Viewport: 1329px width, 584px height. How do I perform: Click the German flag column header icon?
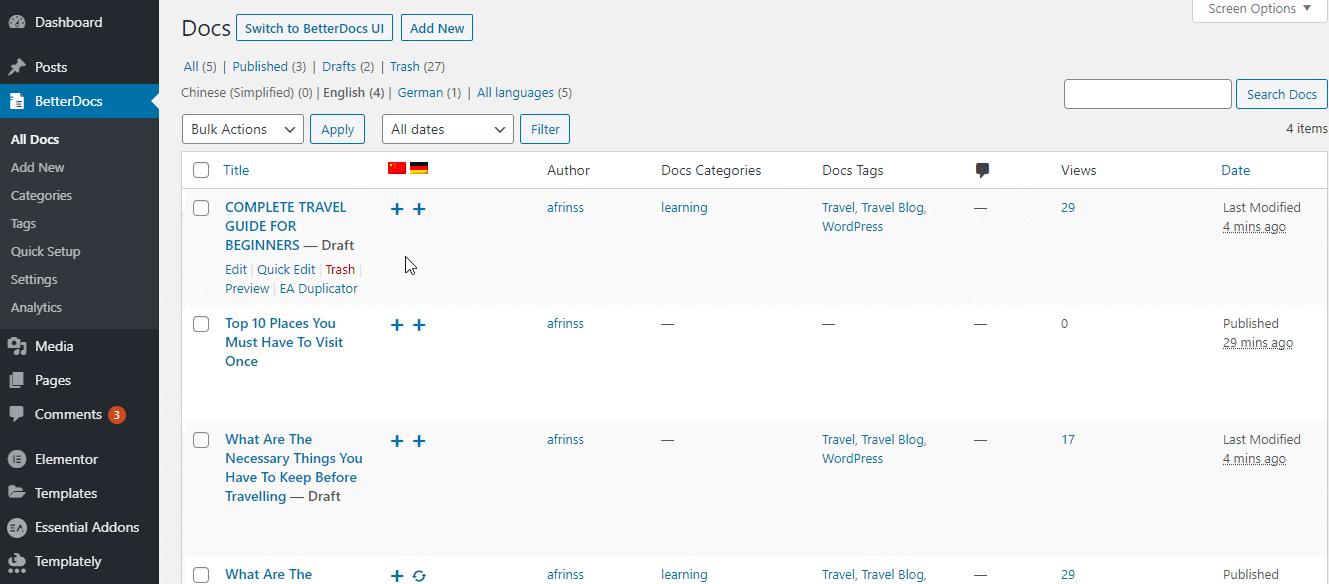pos(419,167)
